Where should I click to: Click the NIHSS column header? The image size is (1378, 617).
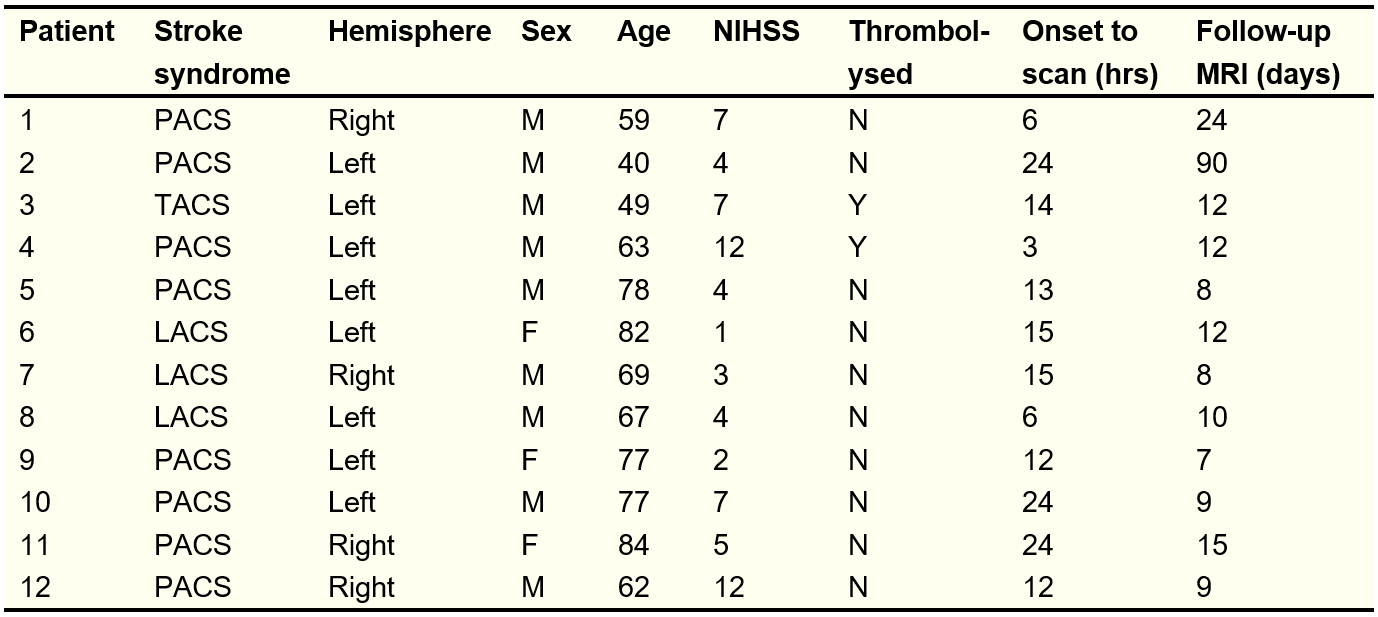point(756,32)
